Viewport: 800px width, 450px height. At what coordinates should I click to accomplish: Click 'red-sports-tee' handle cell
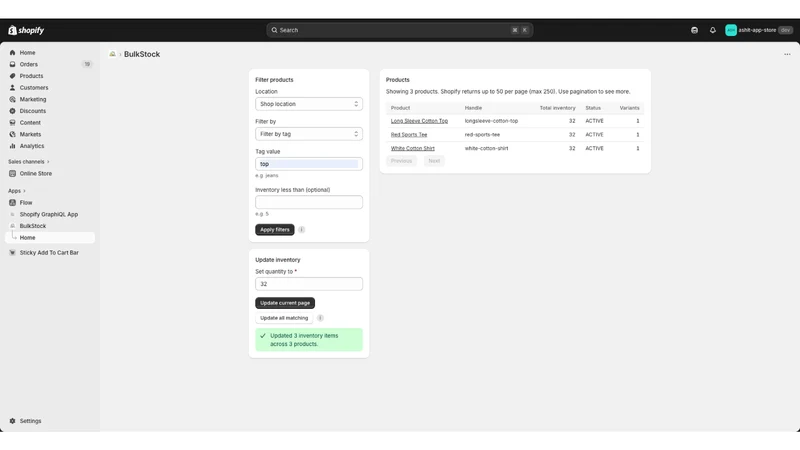[482, 135]
